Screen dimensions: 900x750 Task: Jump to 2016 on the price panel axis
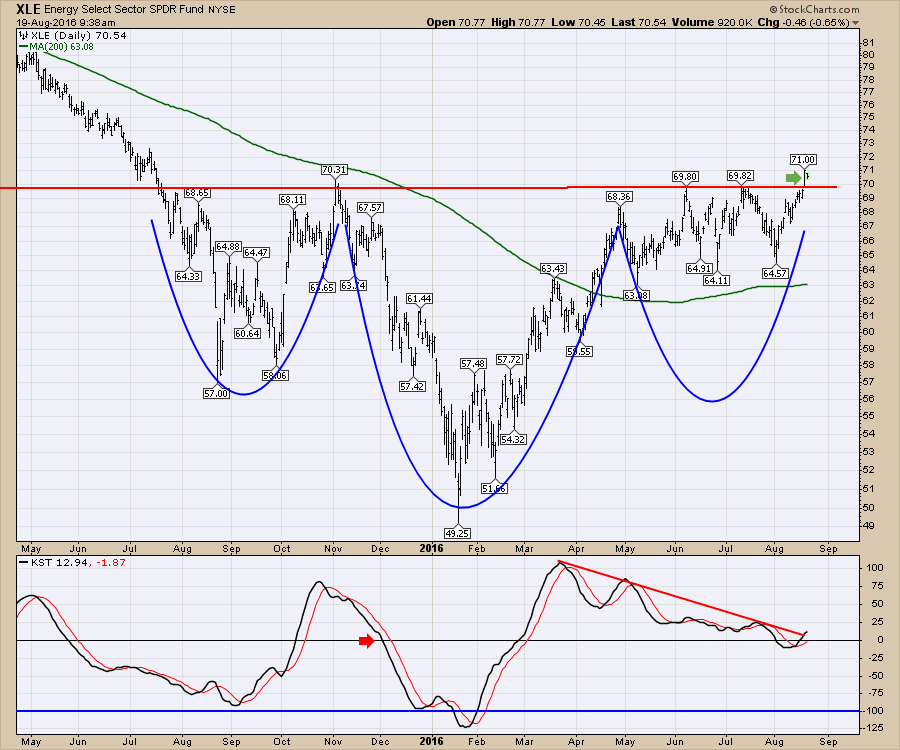(x=430, y=548)
